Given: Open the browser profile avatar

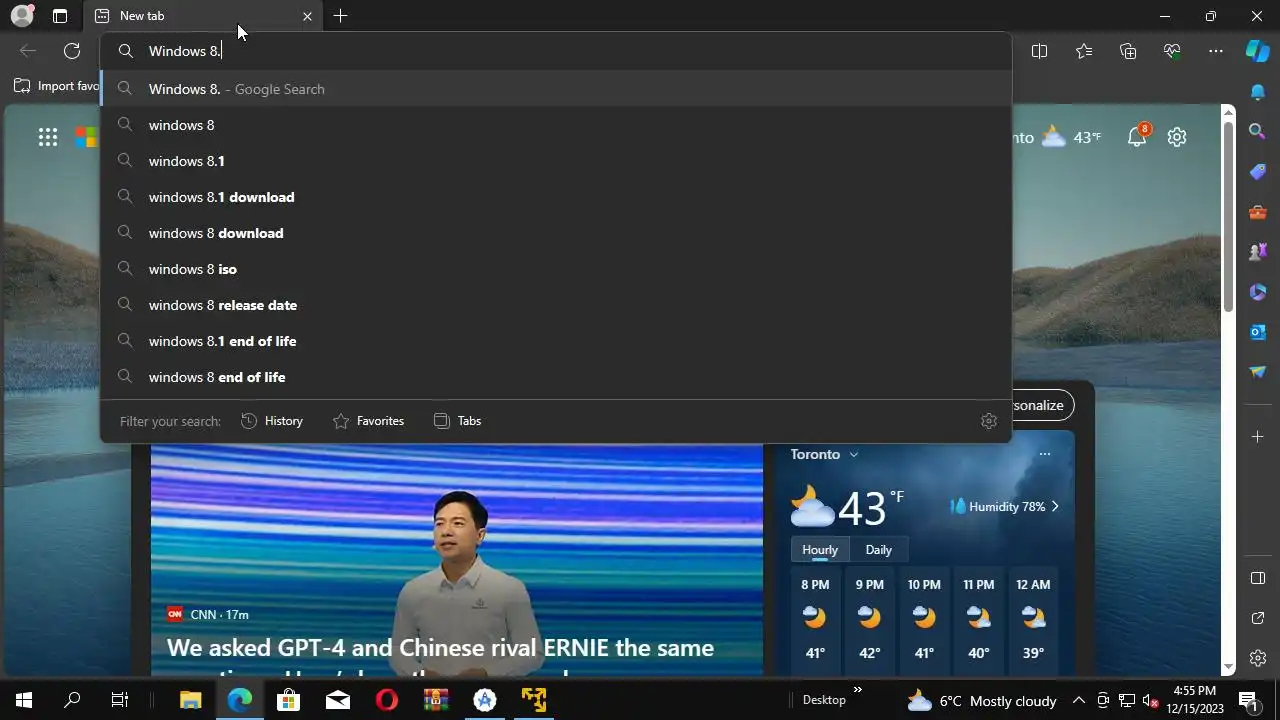Looking at the screenshot, I should coord(22,16).
